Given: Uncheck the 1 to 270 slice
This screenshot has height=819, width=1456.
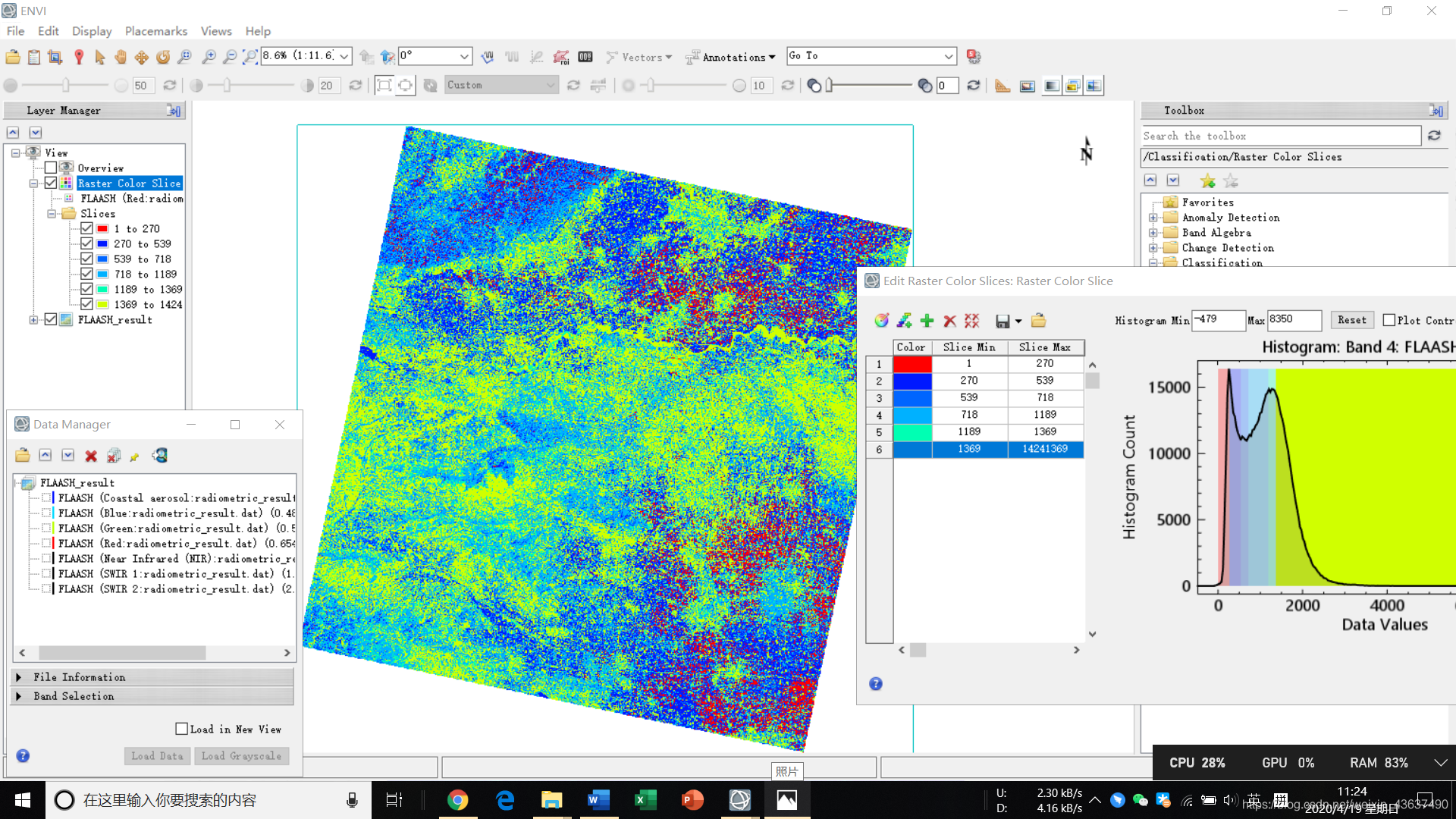Looking at the screenshot, I should 86,228.
